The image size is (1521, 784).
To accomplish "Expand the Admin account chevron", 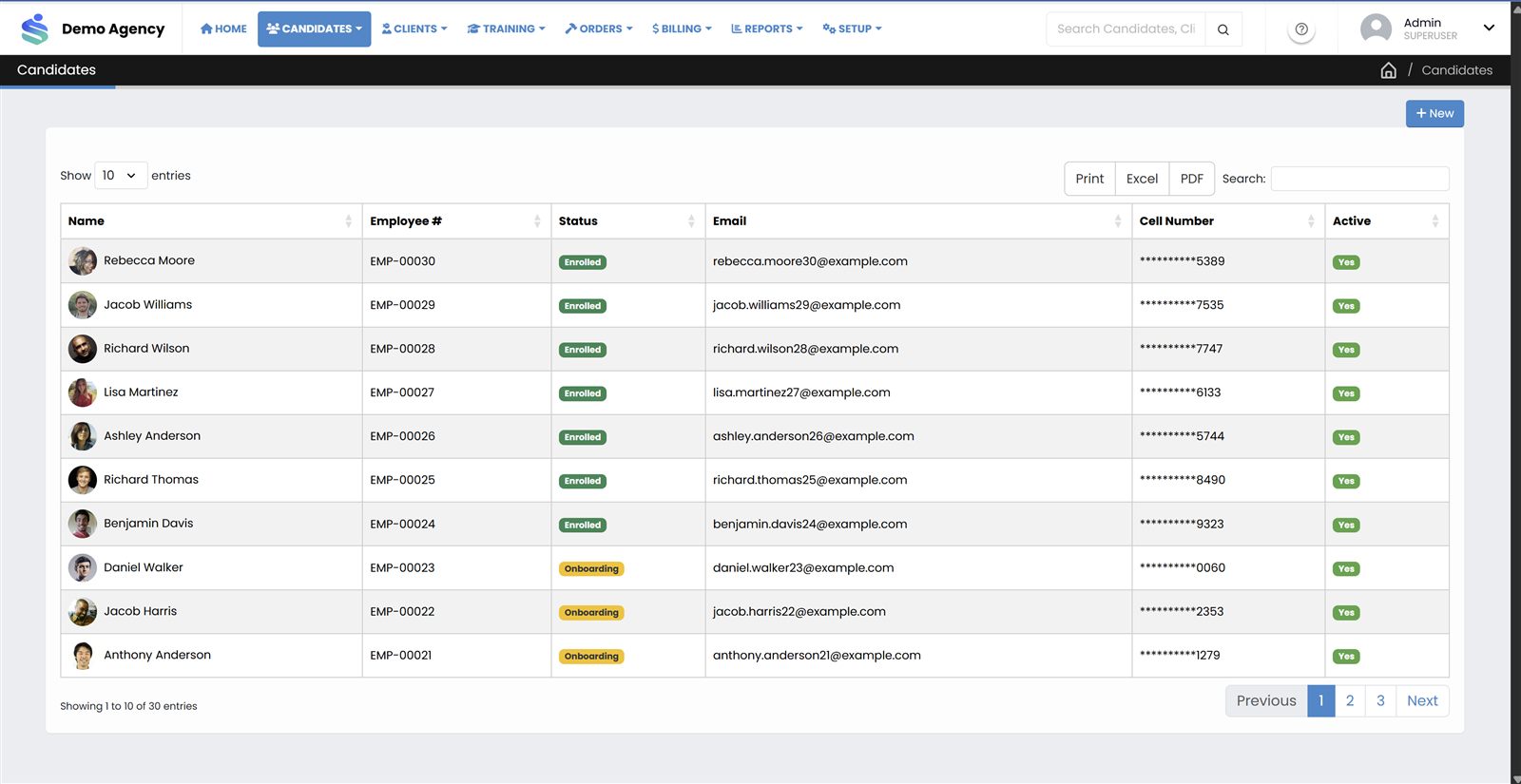I will [1489, 29].
